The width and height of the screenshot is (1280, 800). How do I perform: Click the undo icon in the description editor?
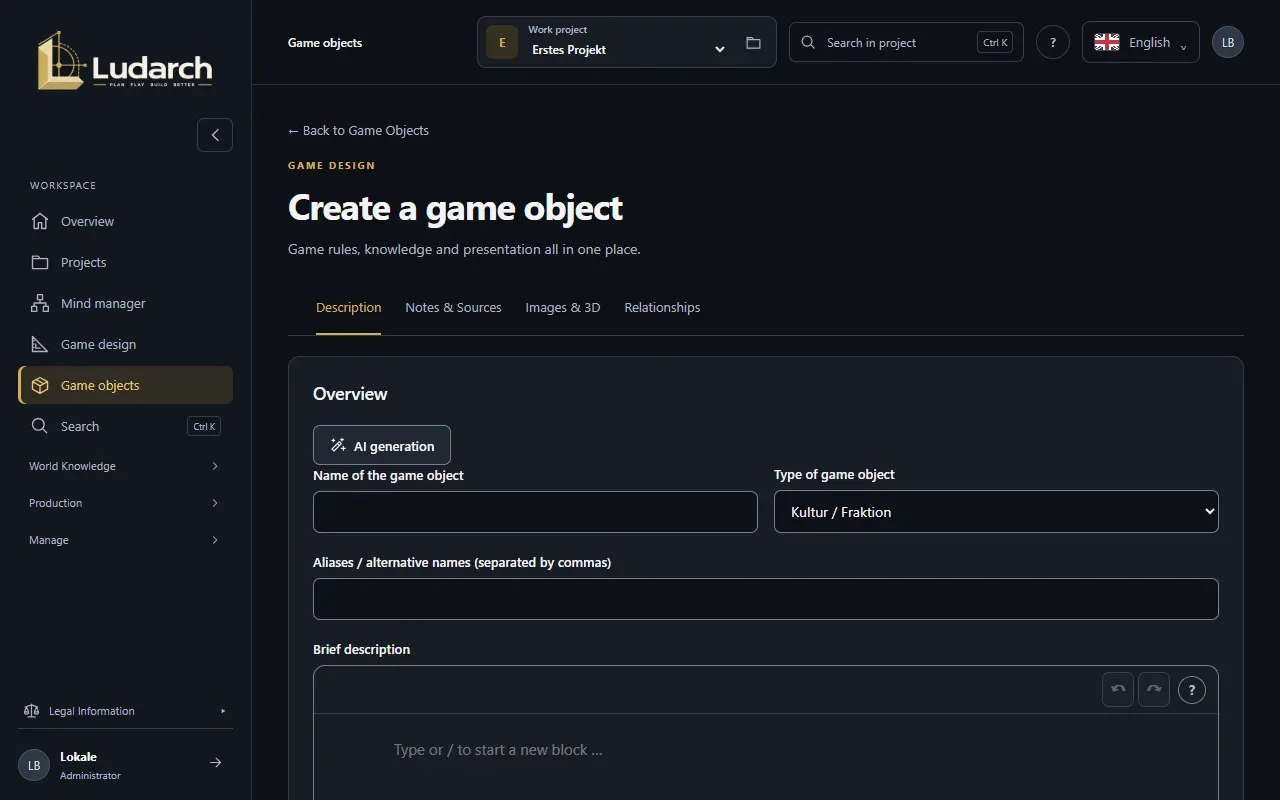click(x=1118, y=689)
